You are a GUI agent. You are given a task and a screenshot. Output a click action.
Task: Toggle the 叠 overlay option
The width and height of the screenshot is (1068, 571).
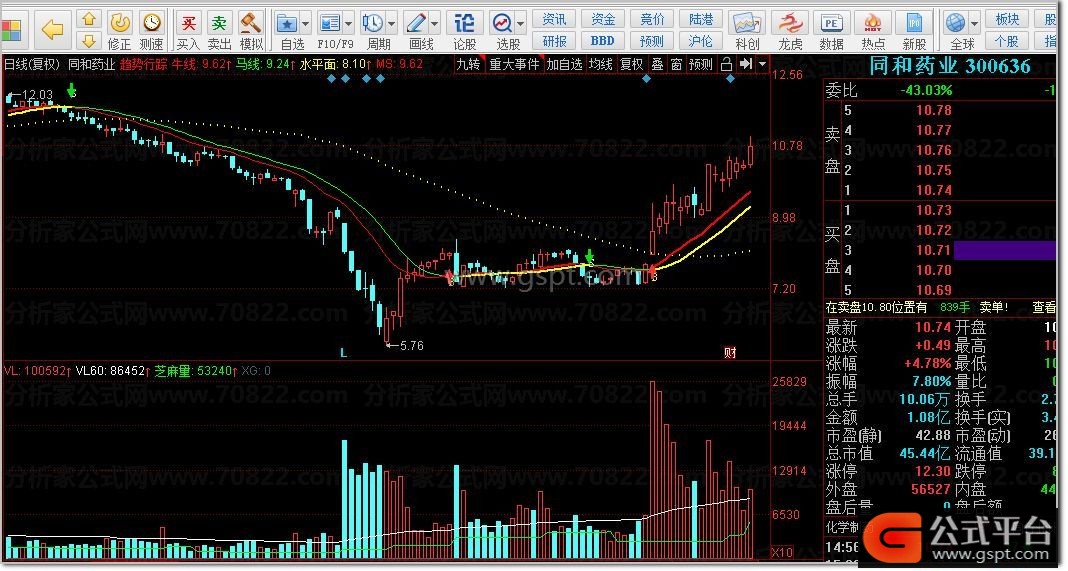[657, 65]
